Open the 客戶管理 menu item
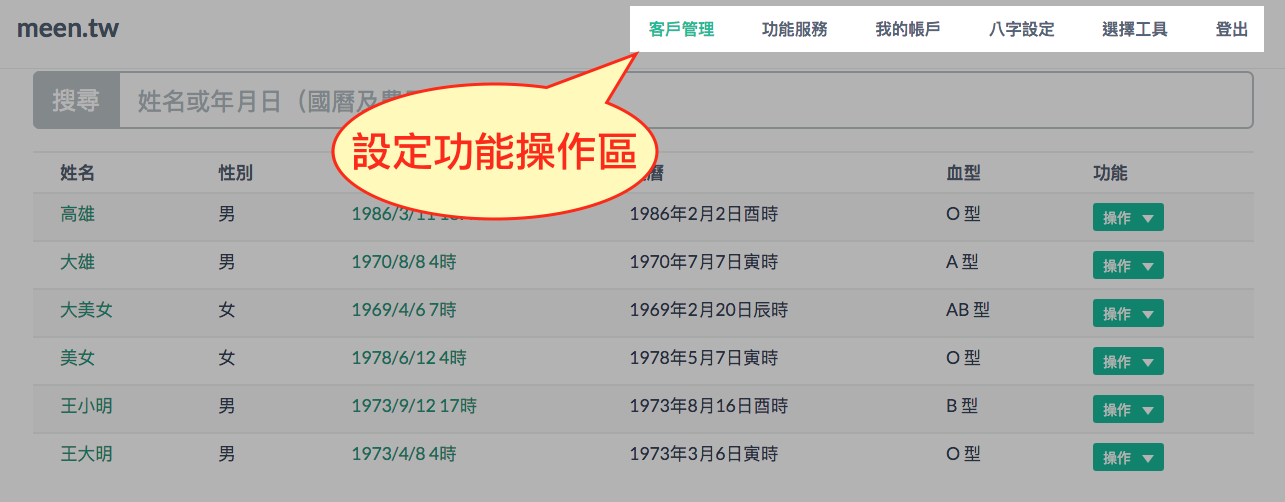Image resolution: width=1285 pixels, height=502 pixels. click(681, 30)
